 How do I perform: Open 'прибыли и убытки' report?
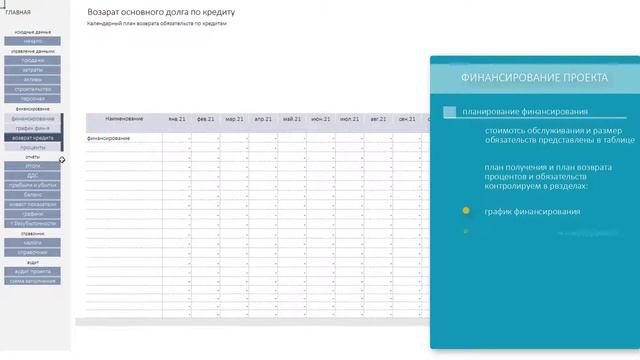coord(33,185)
